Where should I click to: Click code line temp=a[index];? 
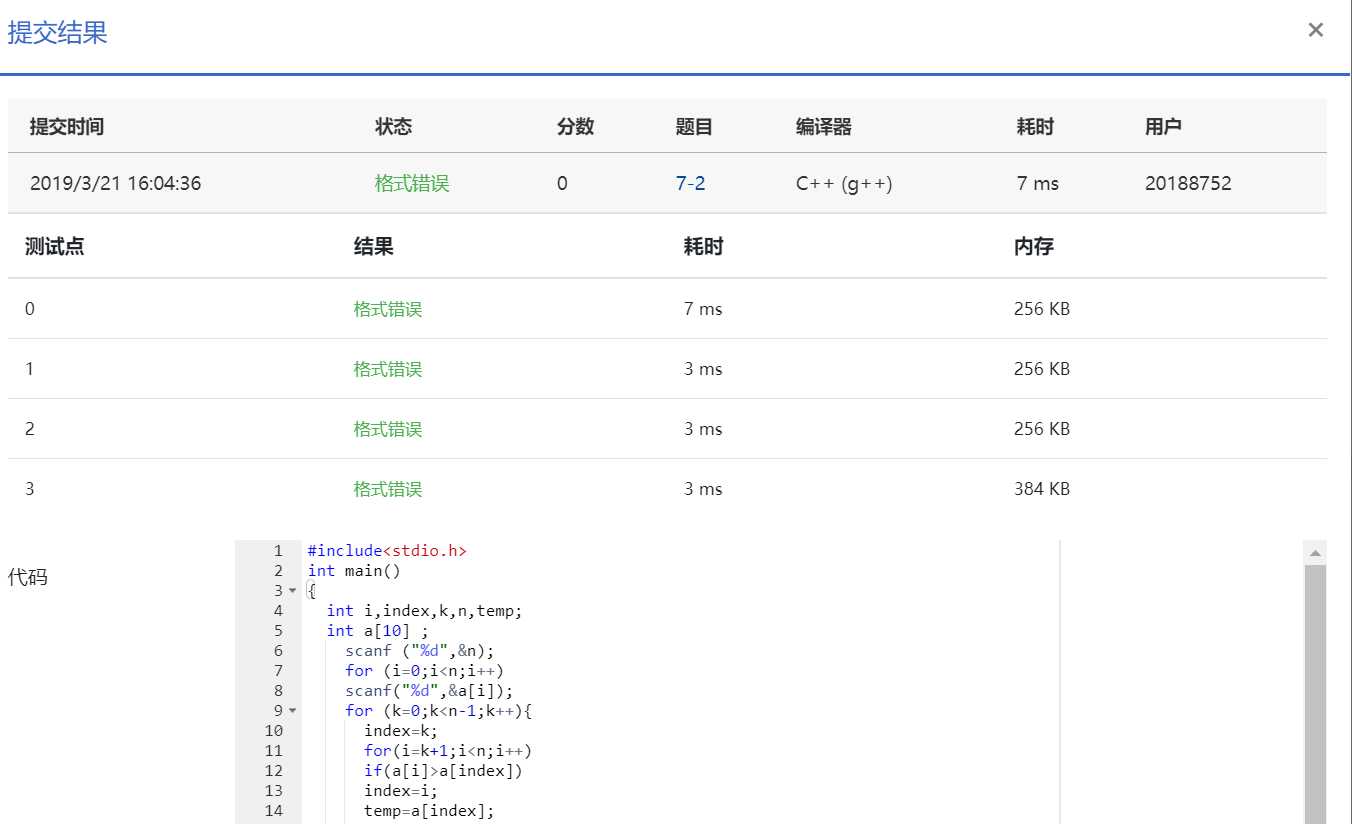coord(429,811)
